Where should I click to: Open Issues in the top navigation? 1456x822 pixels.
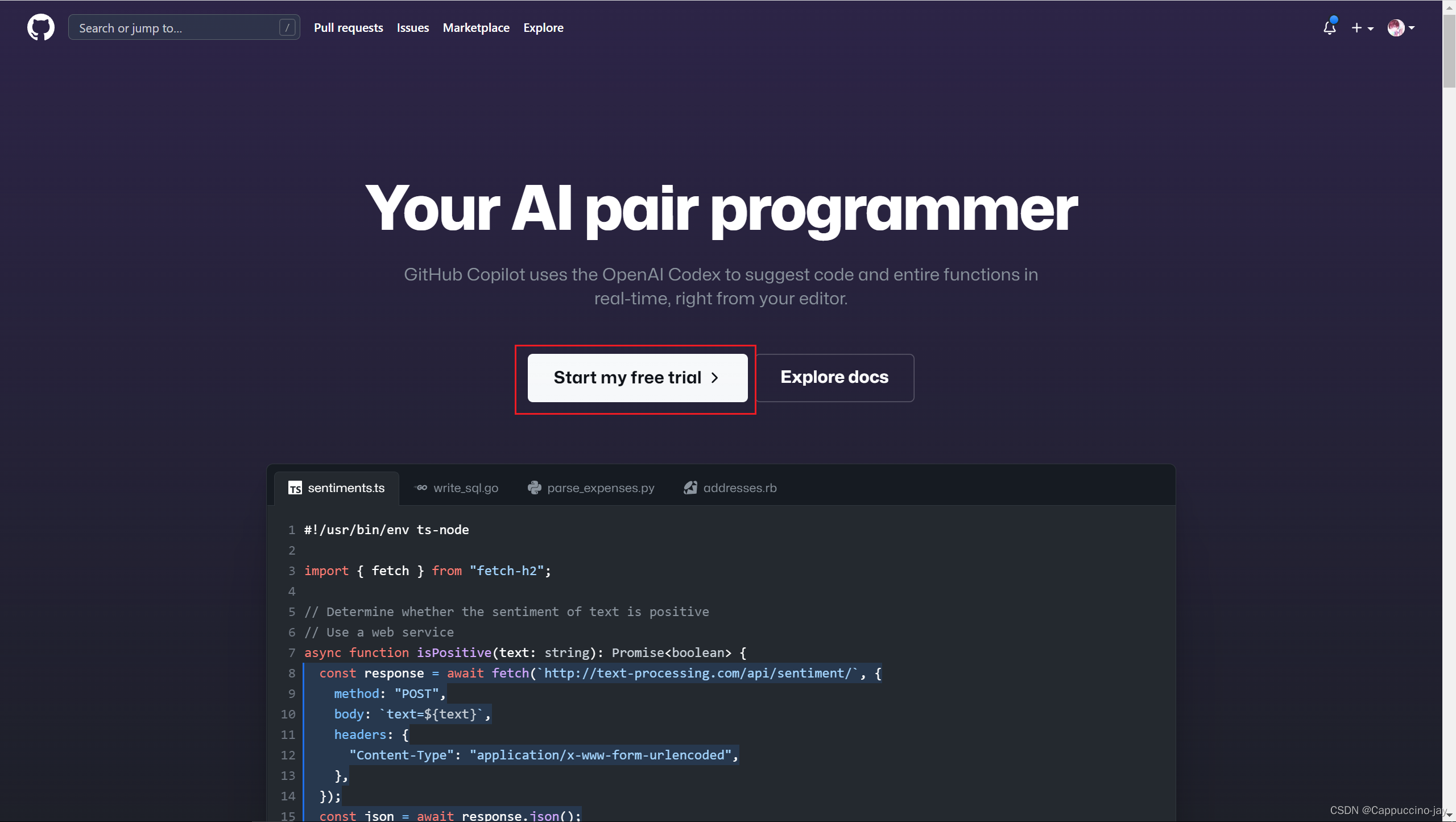(413, 27)
